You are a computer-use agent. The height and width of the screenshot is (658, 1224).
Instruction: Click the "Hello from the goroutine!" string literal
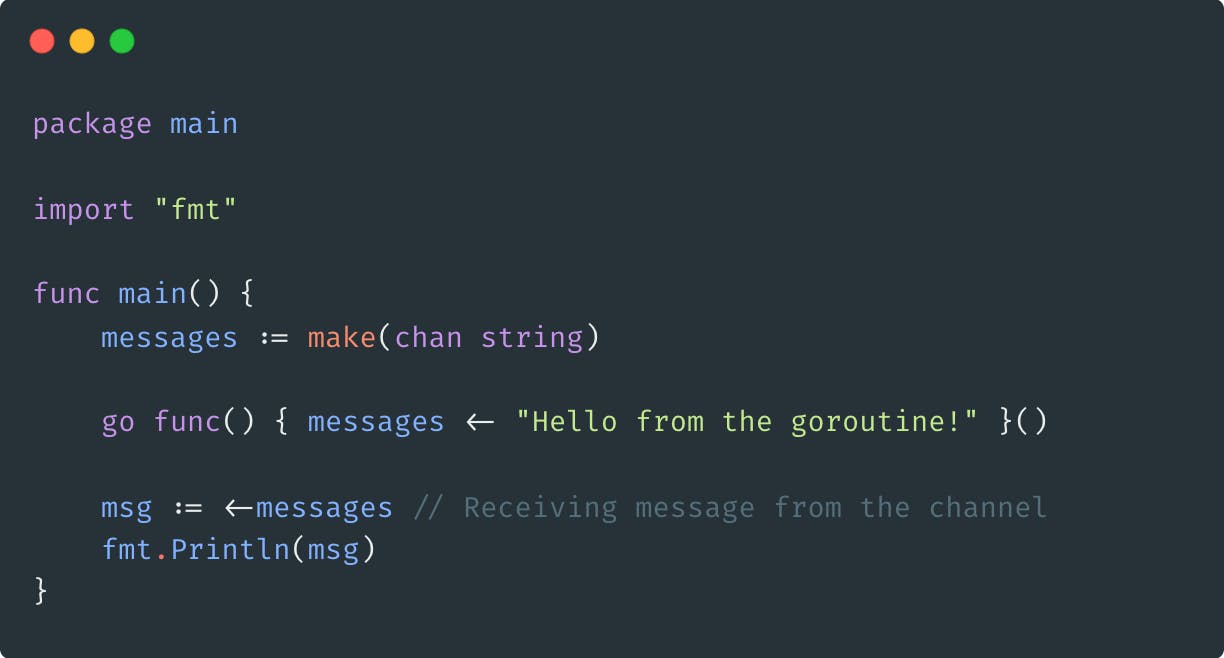746,422
